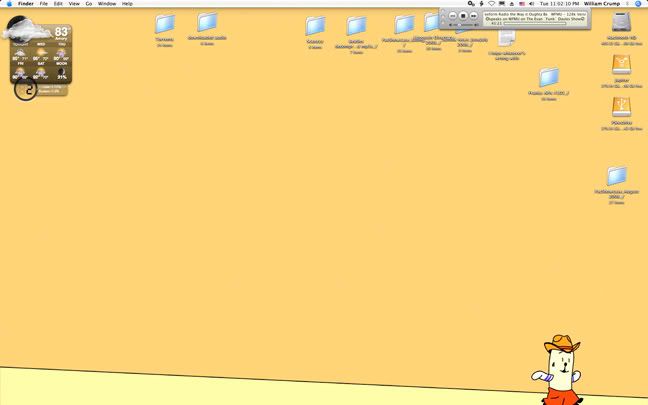Select the document file icon under iTunes player

(506, 38)
